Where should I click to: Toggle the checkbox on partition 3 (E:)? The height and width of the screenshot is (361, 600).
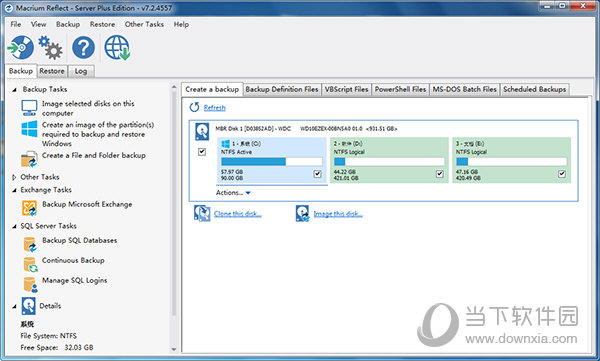562,174
